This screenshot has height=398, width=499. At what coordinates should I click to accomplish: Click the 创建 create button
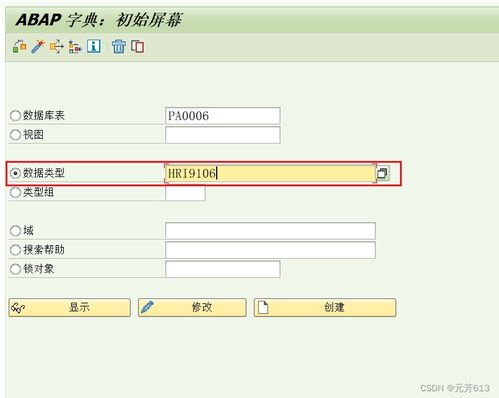[325, 307]
